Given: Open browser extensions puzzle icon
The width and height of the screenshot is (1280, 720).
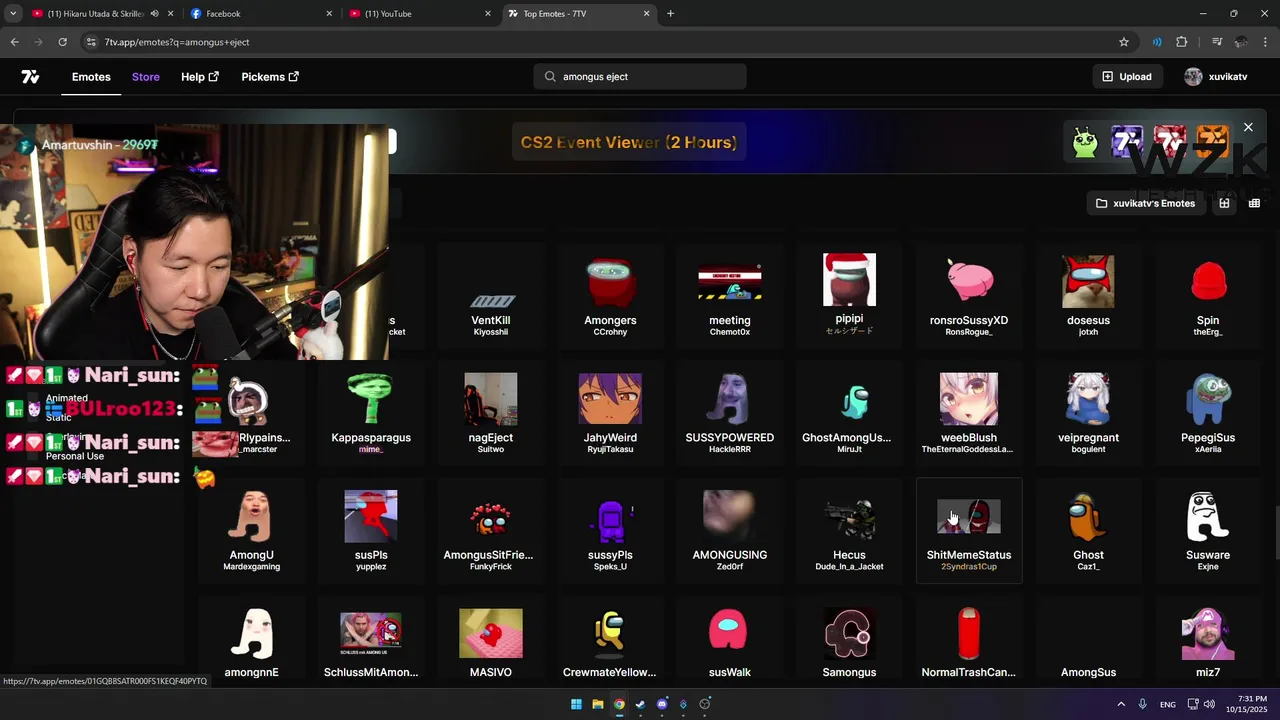Looking at the screenshot, I should coord(1182,42).
